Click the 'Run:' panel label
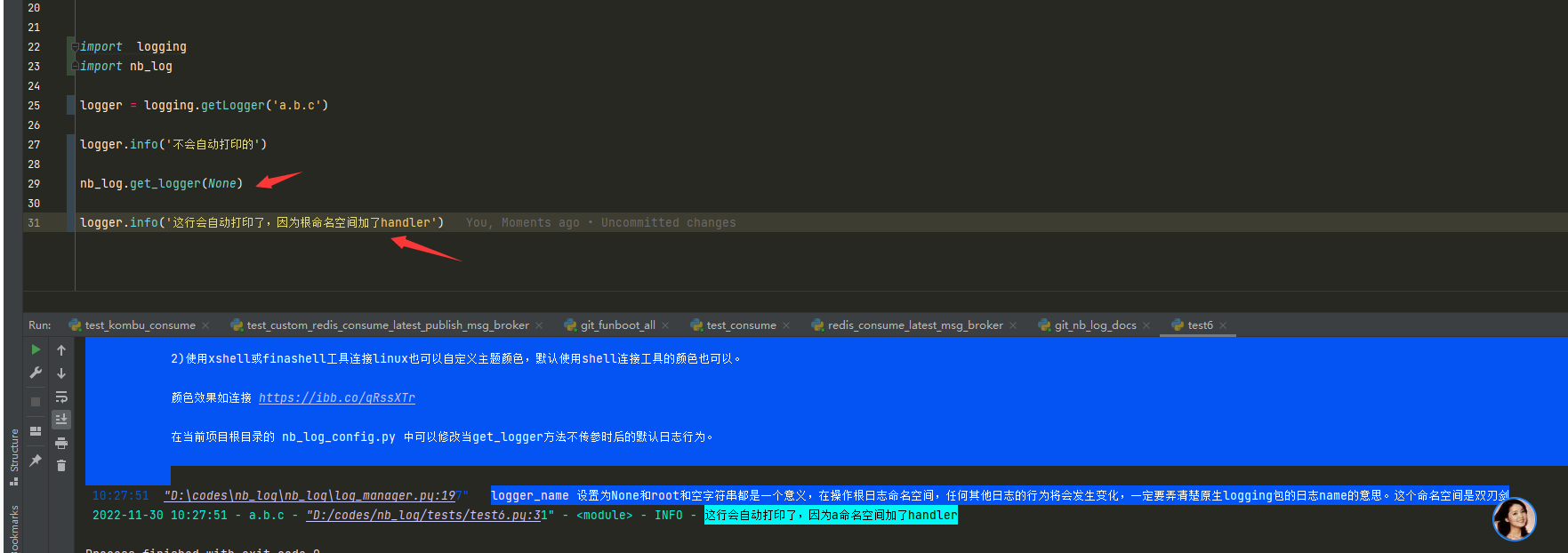Viewport: 1568px width, 553px height. pos(40,325)
